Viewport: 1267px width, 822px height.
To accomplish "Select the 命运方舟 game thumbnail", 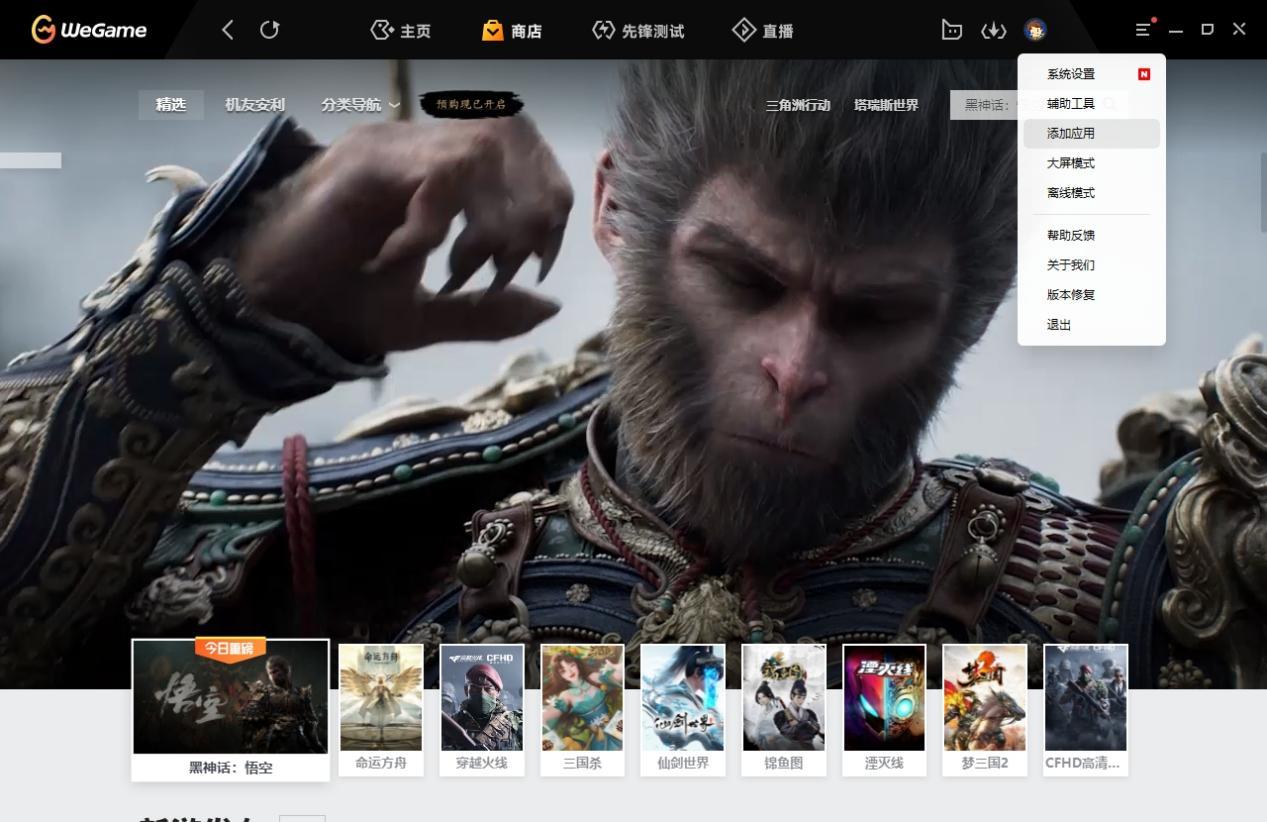I will [x=381, y=709].
